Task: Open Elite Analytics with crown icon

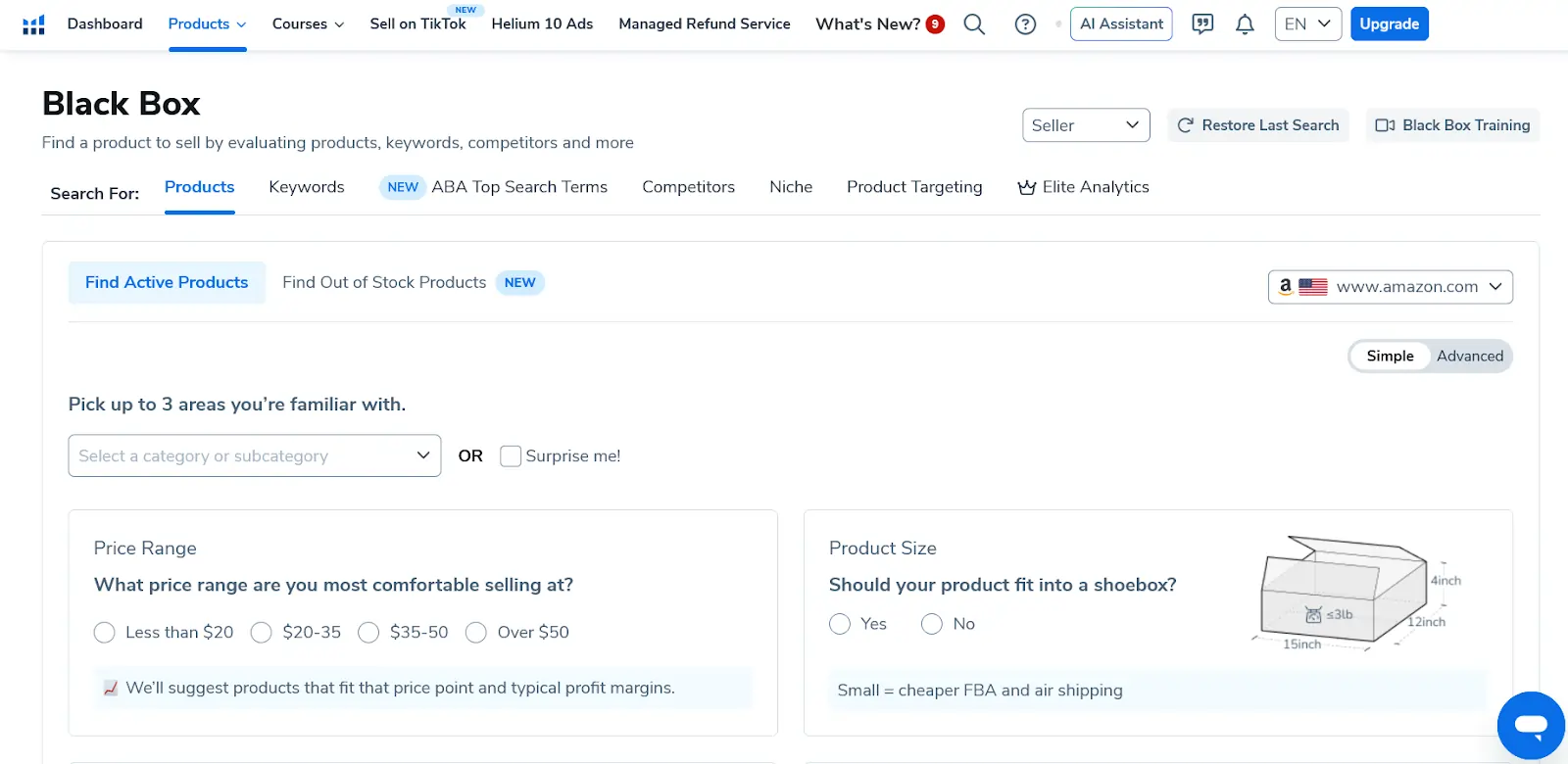Action: click(1083, 187)
